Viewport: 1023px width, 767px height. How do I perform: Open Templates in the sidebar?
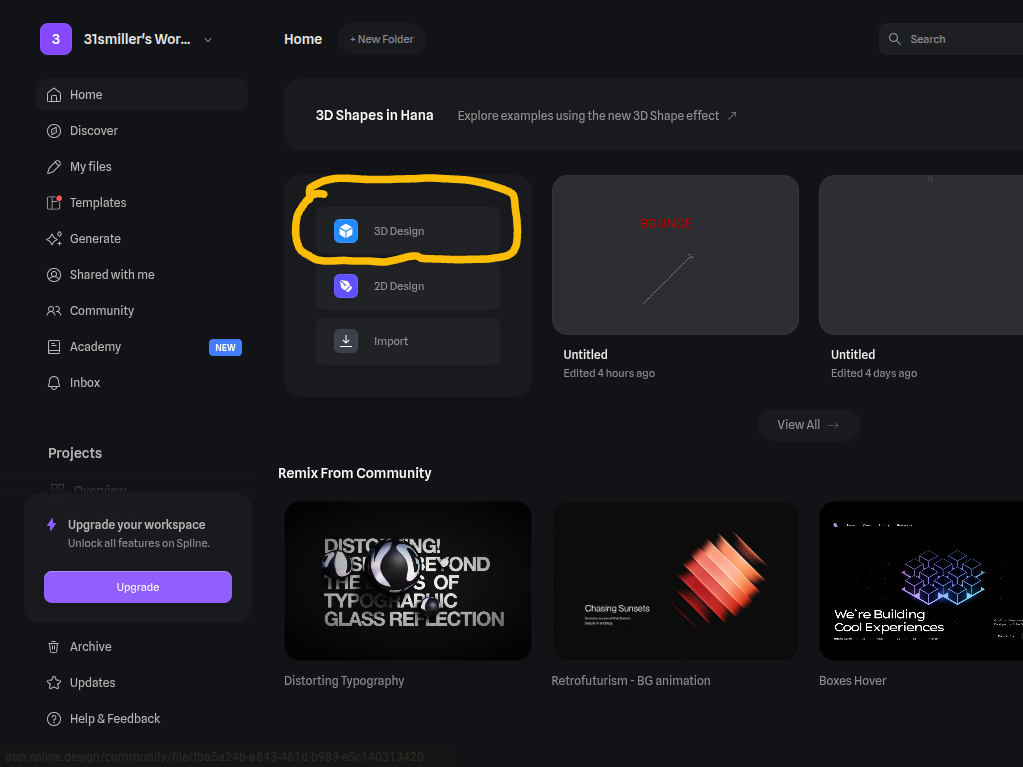pyautogui.click(x=142, y=203)
